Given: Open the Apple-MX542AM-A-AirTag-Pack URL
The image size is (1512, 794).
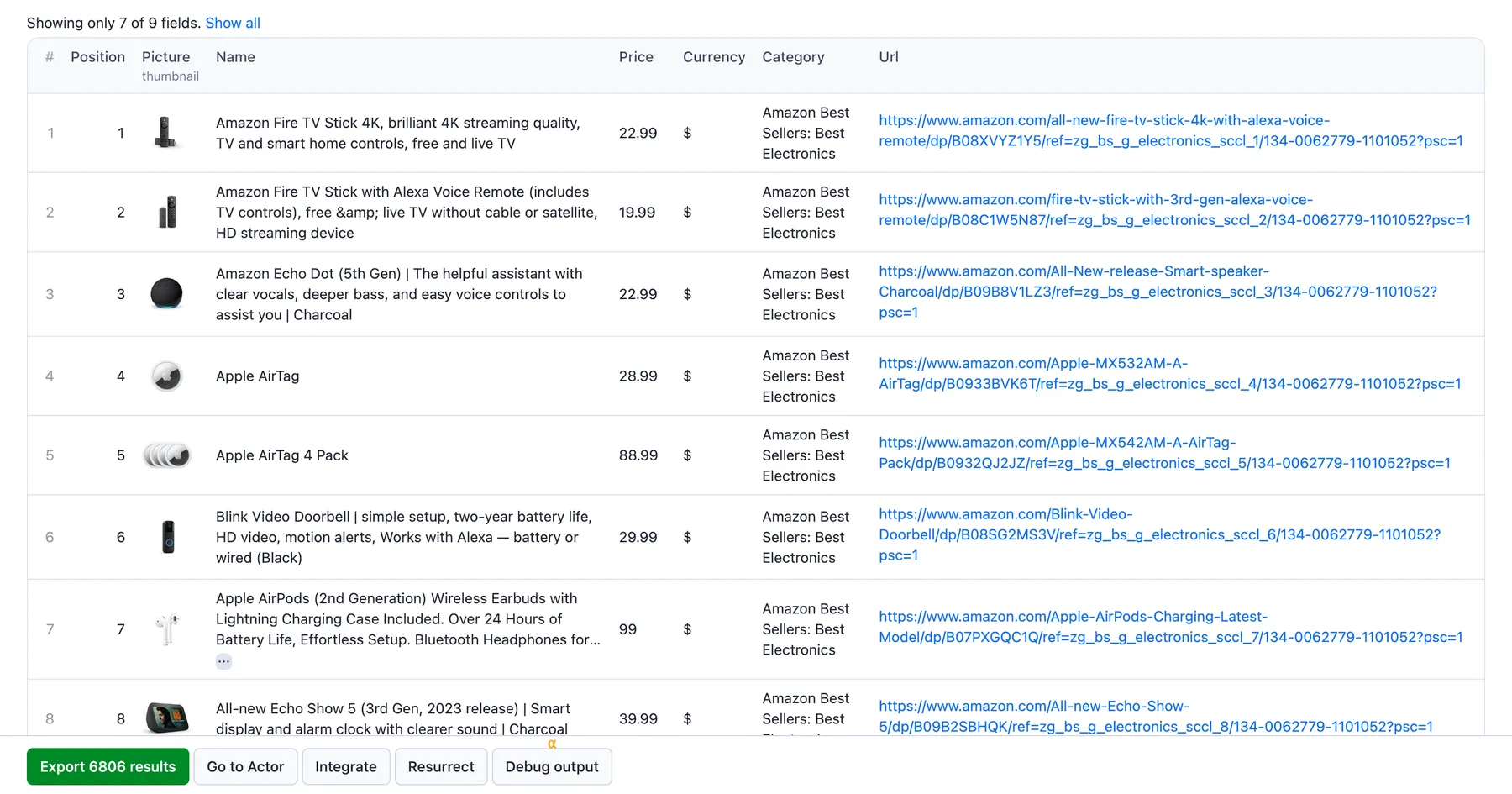Looking at the screenshot, I should (x=1164, y=453).
